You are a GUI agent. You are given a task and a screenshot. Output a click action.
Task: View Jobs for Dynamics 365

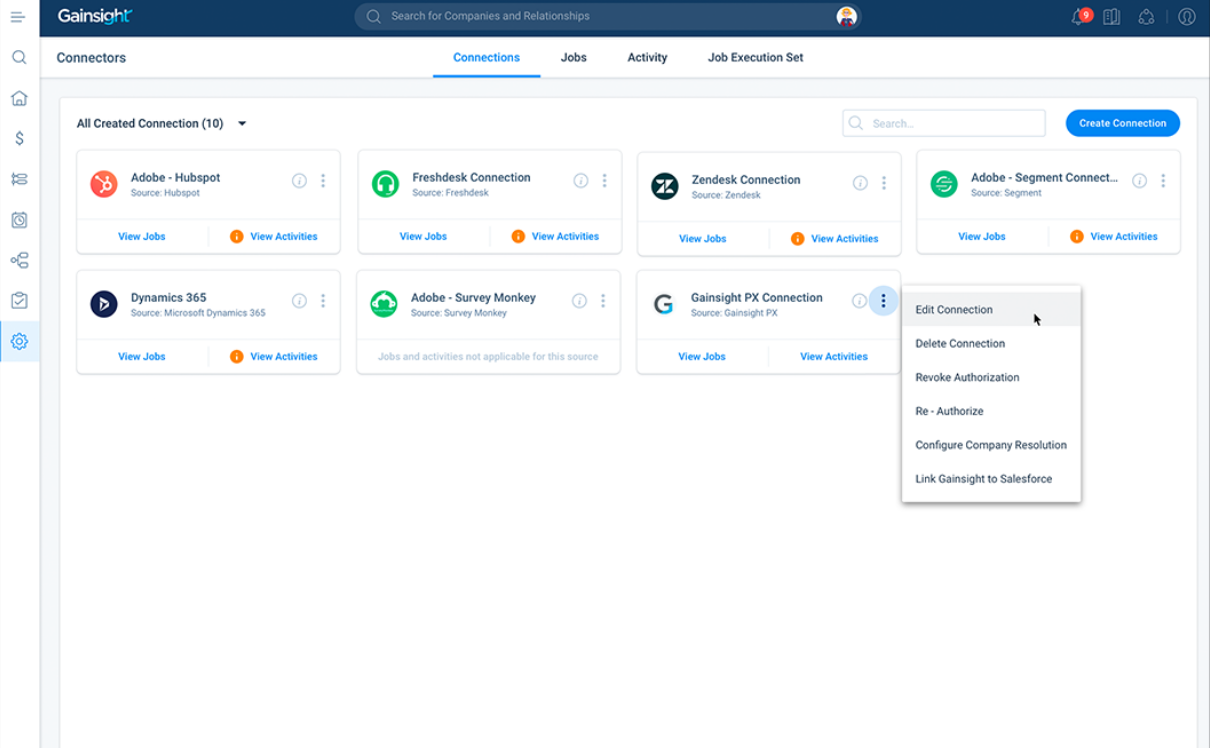142,357
